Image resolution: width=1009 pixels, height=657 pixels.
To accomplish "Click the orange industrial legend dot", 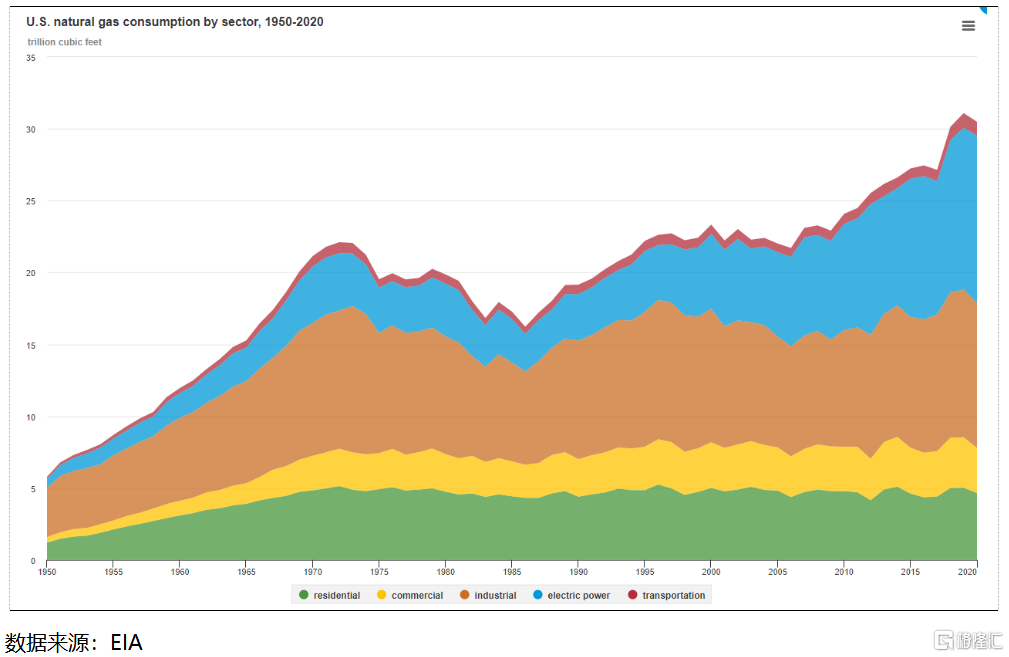I will pyautogui.click(x=464, y=595).
